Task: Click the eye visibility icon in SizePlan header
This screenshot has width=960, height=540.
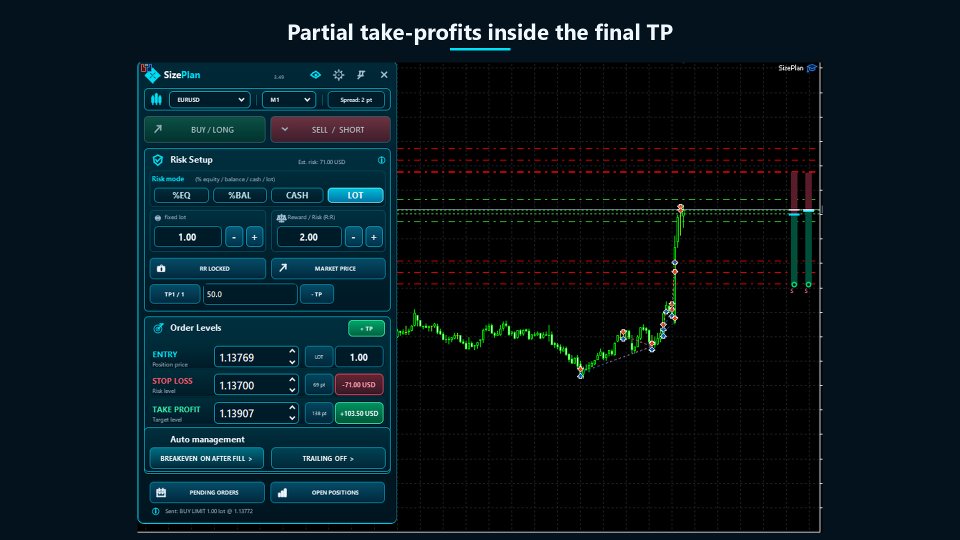Action: [x=315, y=75]
